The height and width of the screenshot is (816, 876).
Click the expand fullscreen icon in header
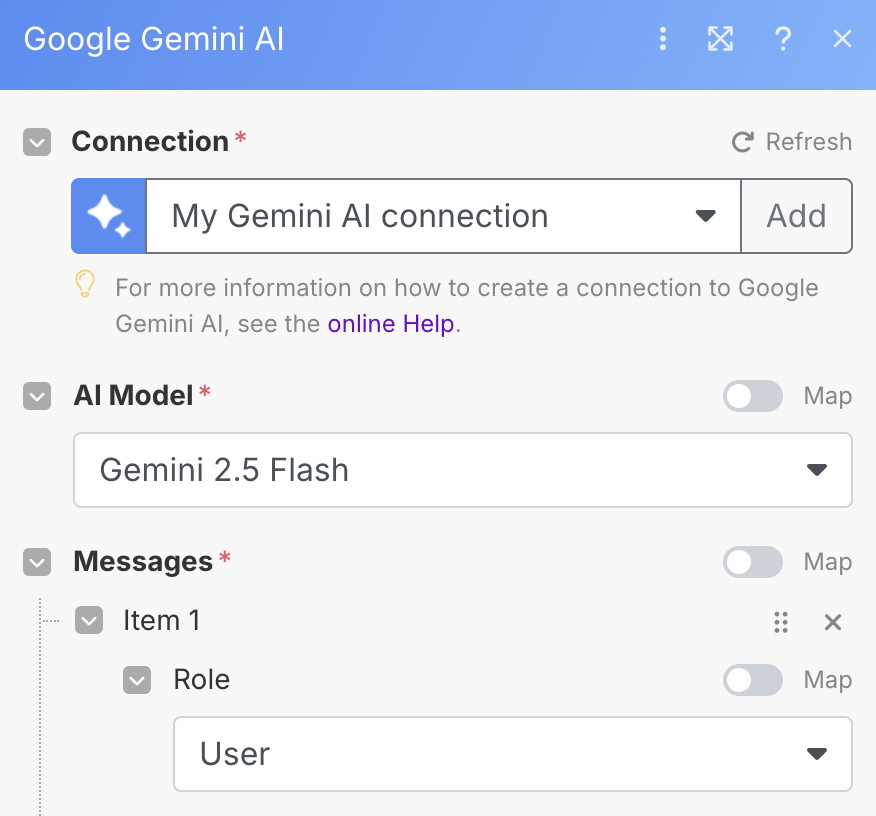click(720, 39)
